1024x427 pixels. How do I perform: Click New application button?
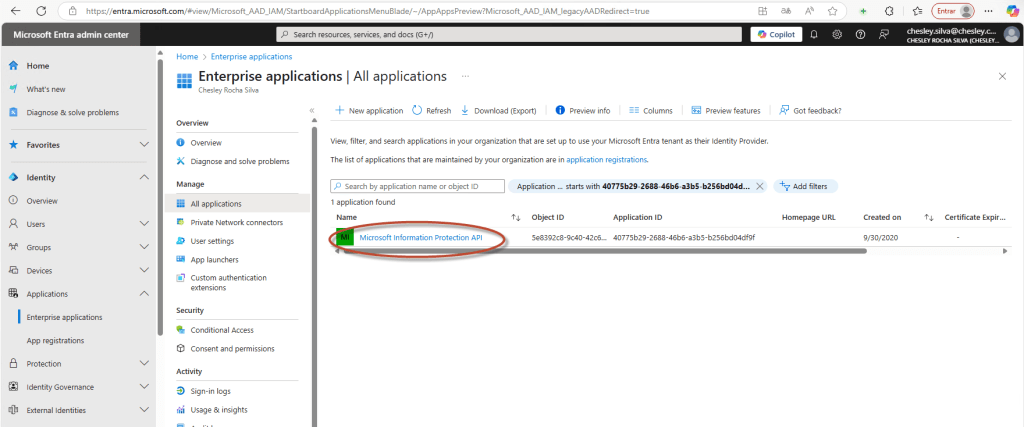tap(369, 111)
